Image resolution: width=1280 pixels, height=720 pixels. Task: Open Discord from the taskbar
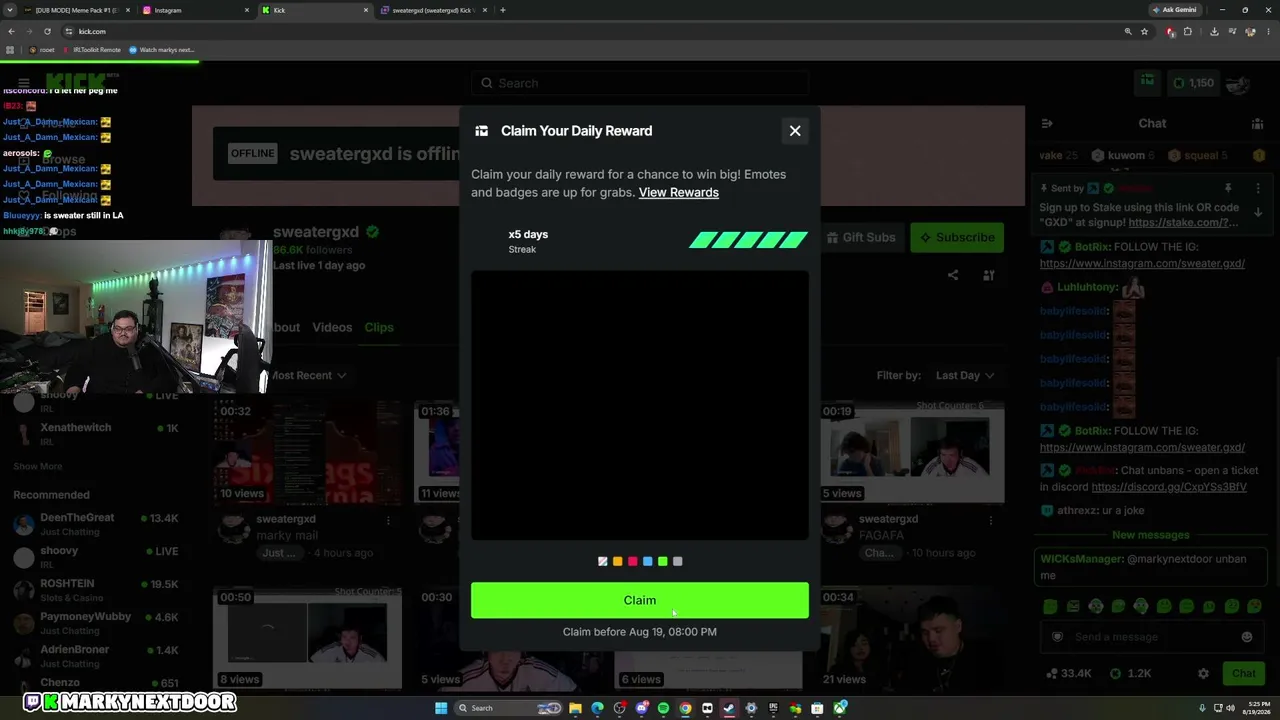coord(641,708)
